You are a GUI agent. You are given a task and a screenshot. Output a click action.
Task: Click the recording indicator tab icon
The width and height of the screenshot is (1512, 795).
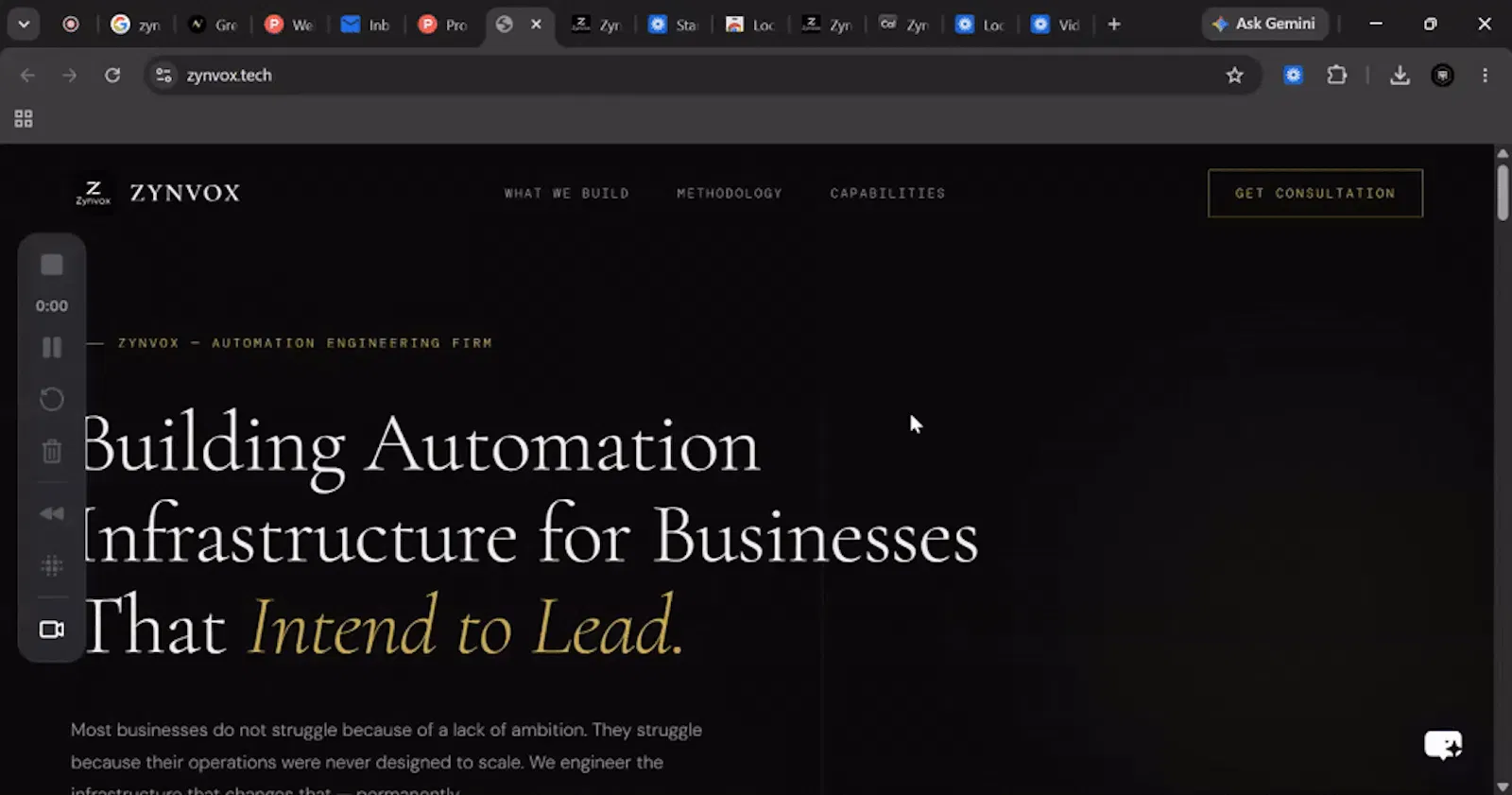point(71,25)
